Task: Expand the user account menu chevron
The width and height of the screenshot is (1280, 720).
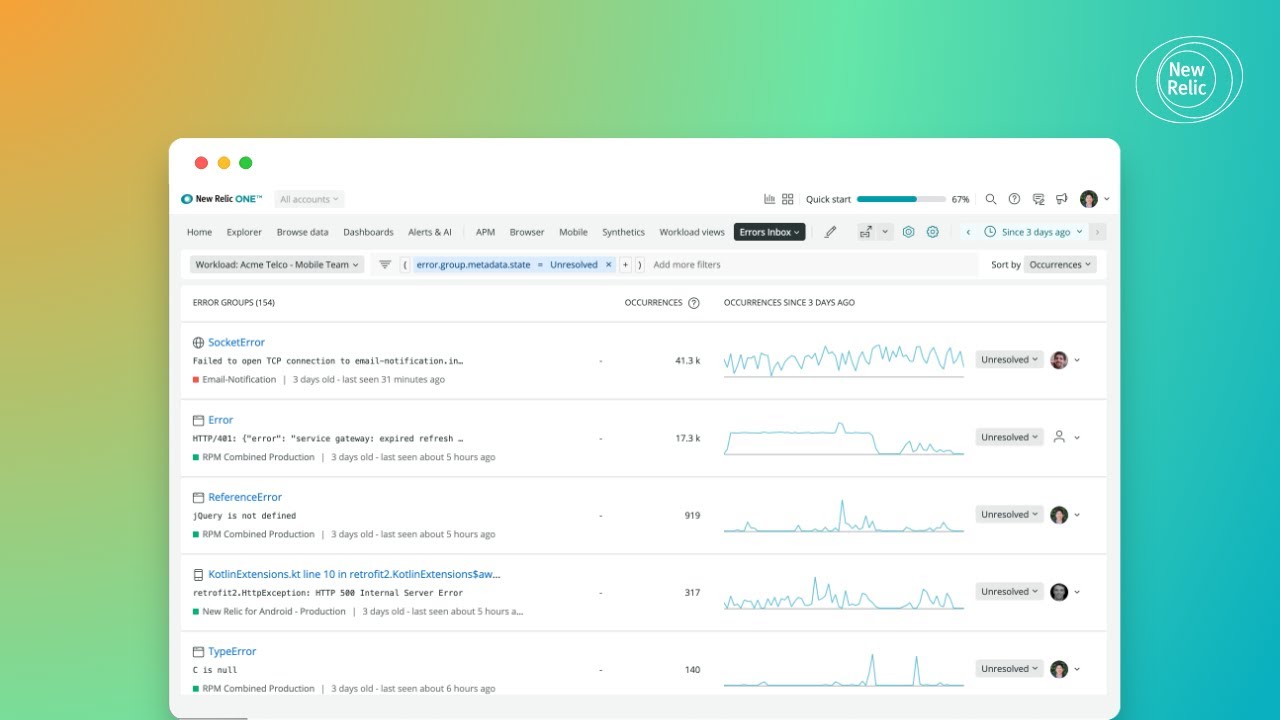Action: (x=1106, y=199)
